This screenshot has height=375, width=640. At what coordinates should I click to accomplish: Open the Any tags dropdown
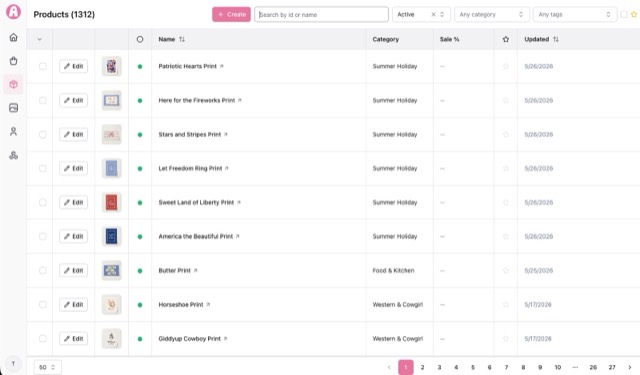click(575, 15)
